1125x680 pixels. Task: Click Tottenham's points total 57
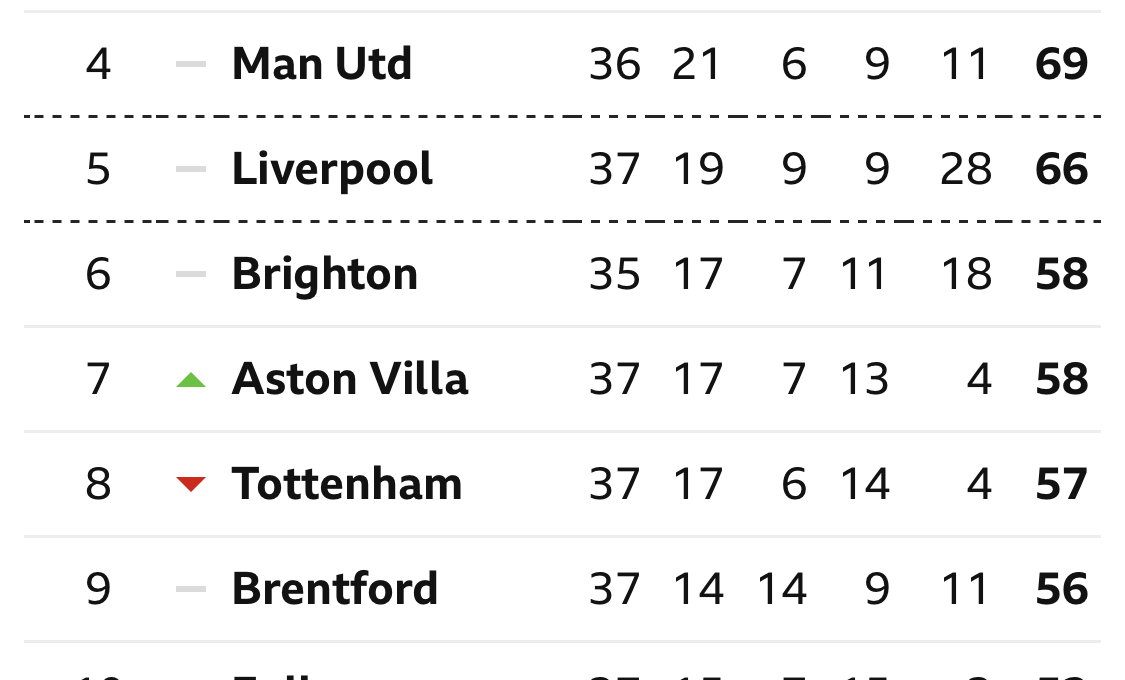1062,484
